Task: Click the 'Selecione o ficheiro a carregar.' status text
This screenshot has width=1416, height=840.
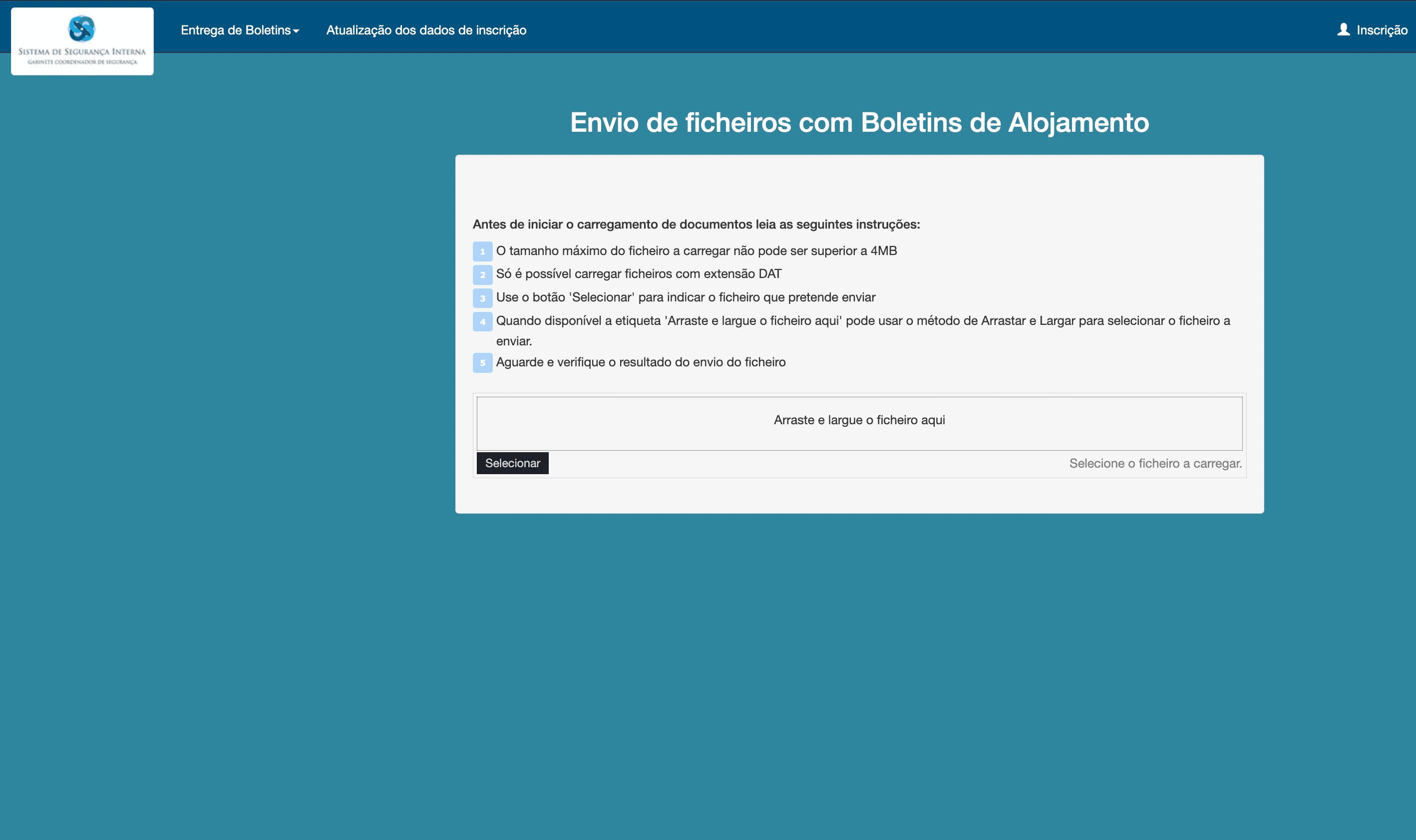Action: click(x=1155, y=464)
